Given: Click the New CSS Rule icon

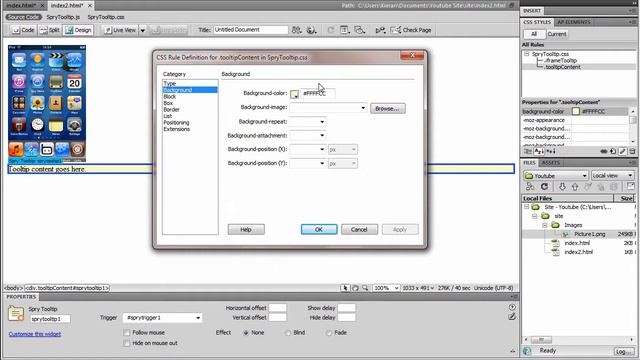Looking at the screenshot, I should 613,151.
